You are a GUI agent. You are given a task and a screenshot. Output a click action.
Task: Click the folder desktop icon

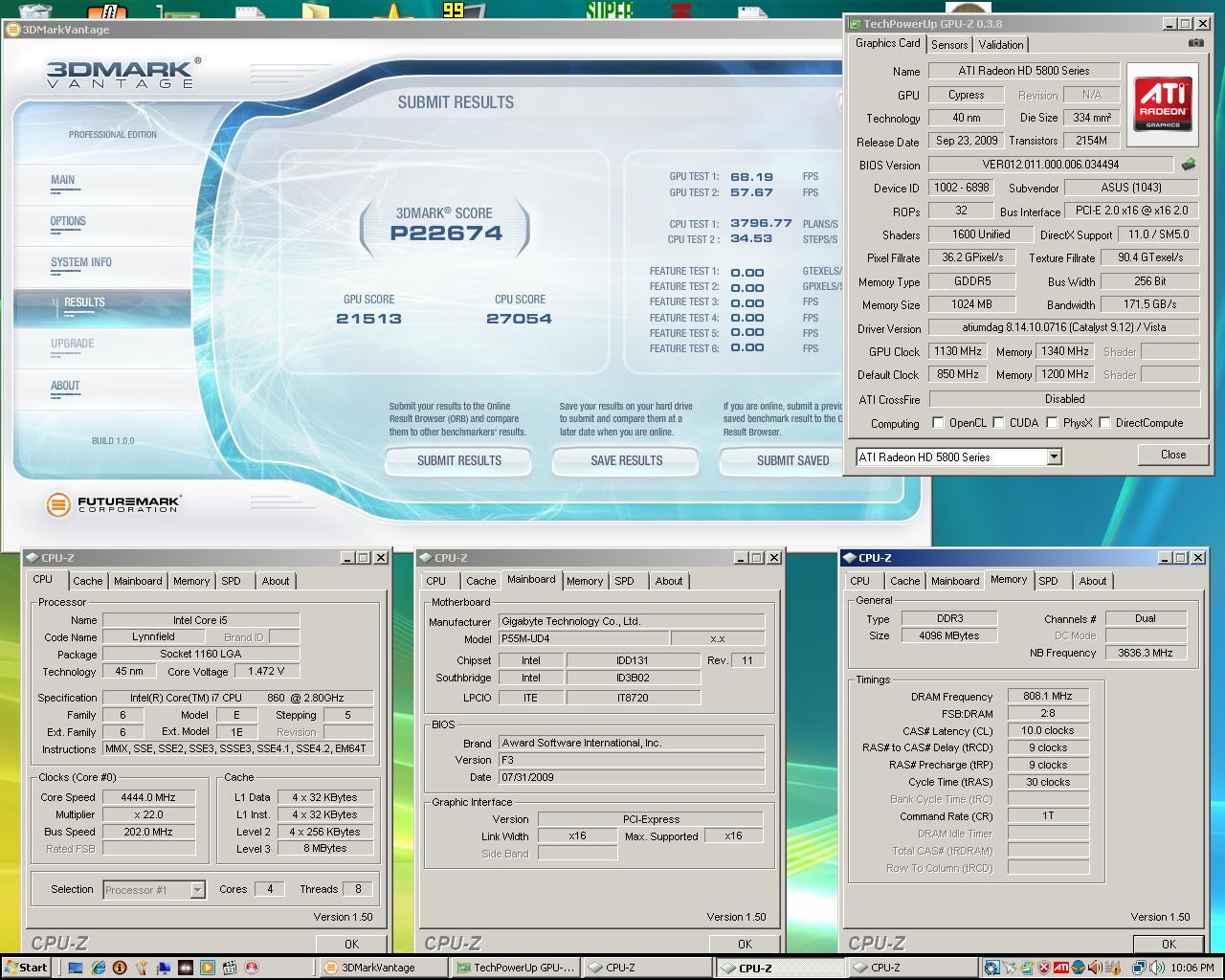(x=316, y=11)
